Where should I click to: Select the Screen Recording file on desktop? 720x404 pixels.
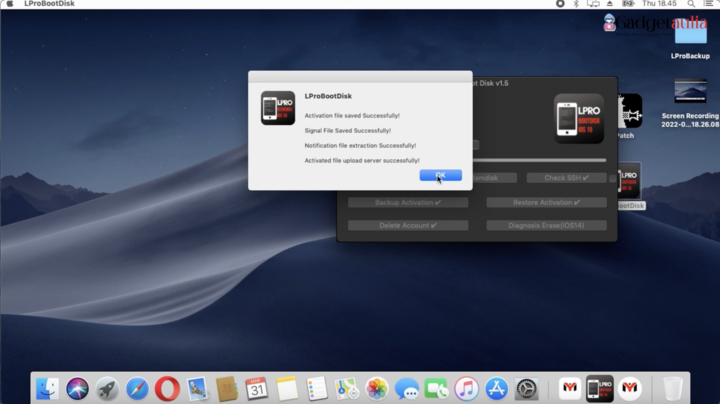click(x=690, y=103)
